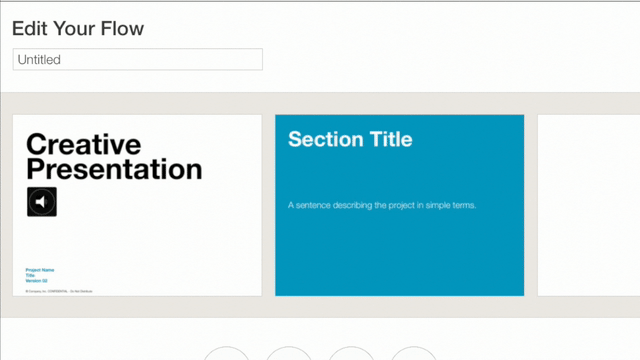This screenshot has height=360, width=640.
Task: Select the blank third slide thumbnail
Action: (x=589, y=205)
